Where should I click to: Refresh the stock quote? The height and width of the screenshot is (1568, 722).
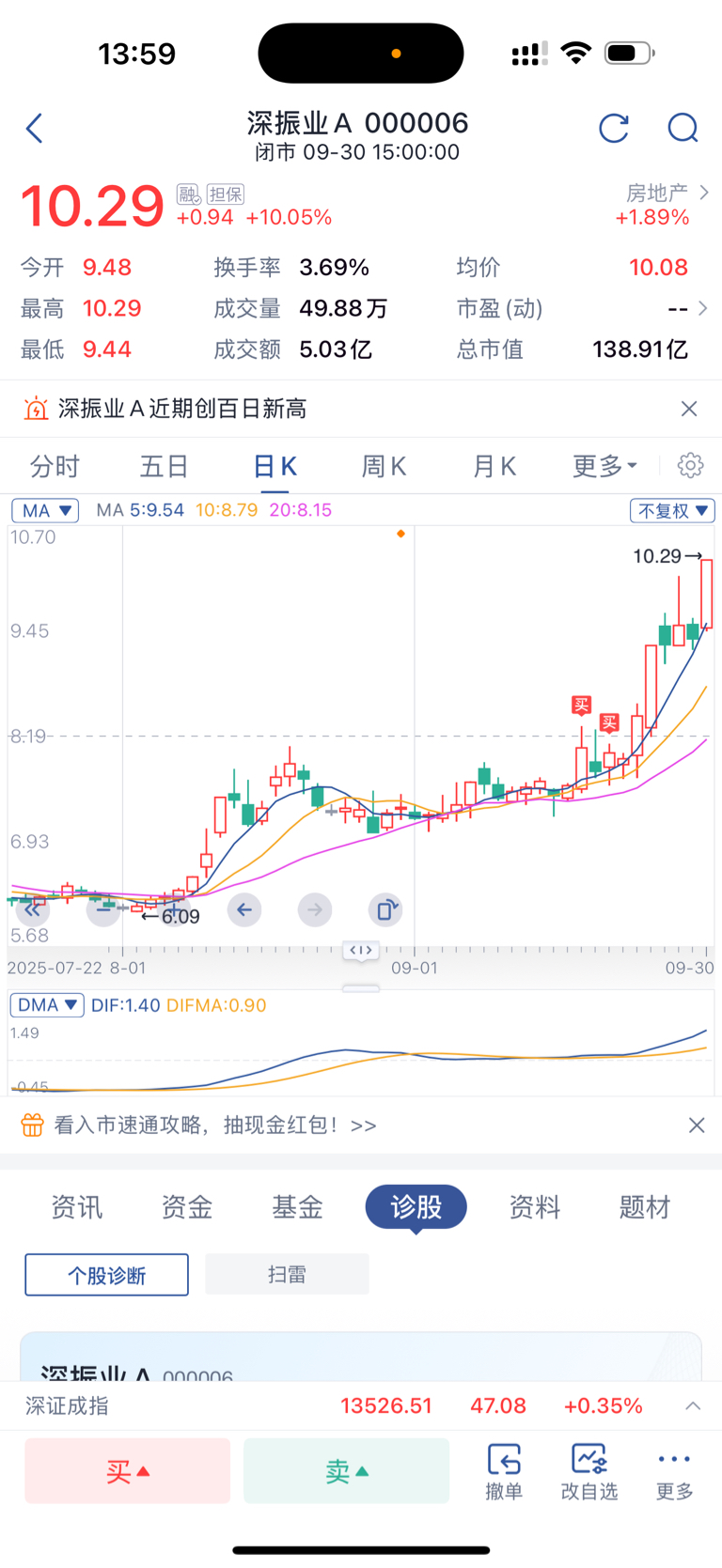point(614,128)
